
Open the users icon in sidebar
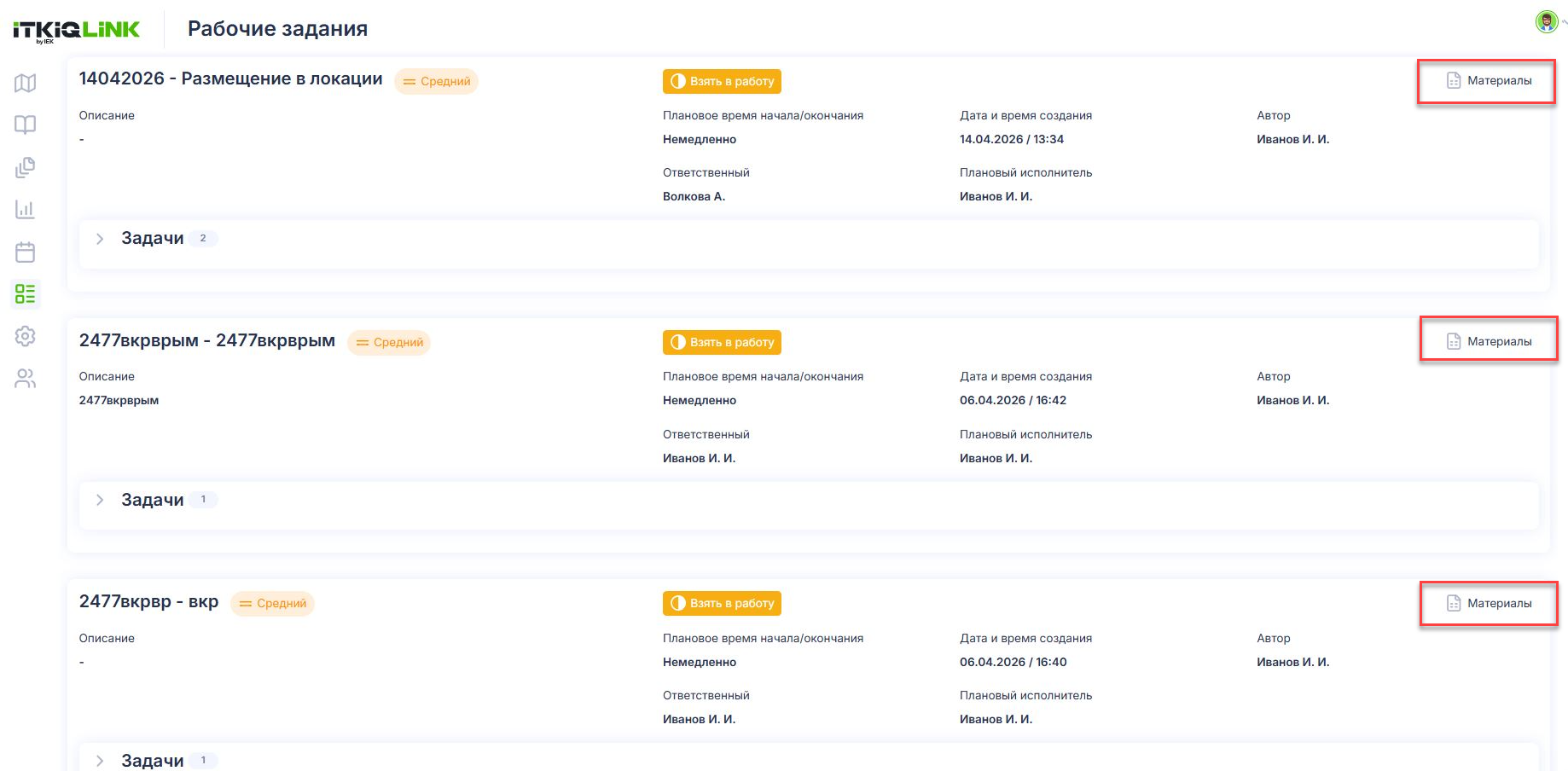(x=26, y=379)
